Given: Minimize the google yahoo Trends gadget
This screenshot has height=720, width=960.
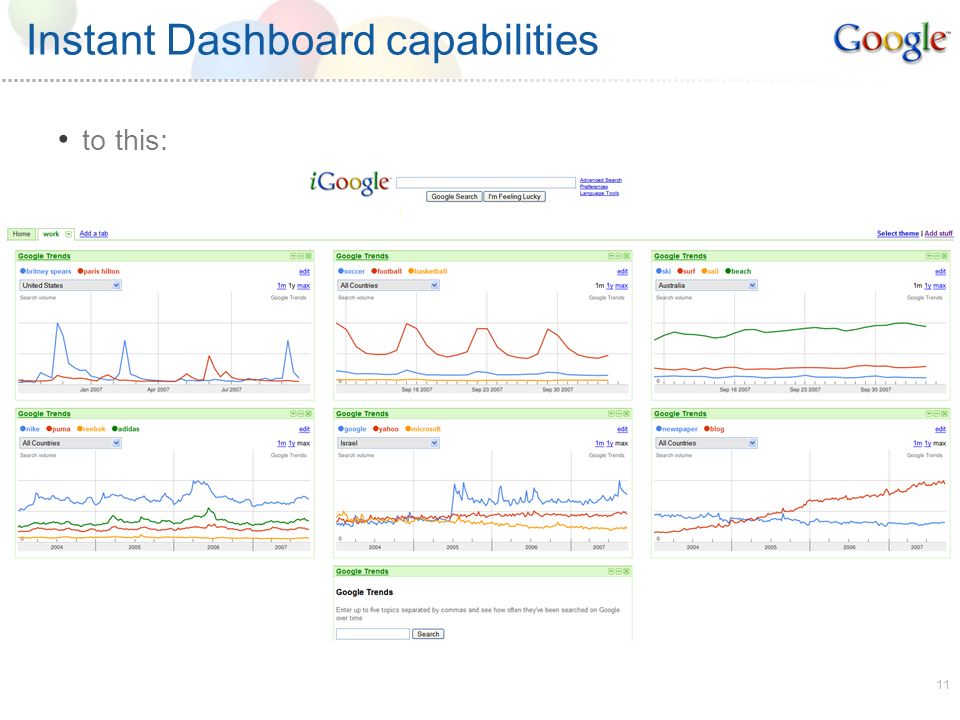Looking at the screenshot, I should click(618, 414).
